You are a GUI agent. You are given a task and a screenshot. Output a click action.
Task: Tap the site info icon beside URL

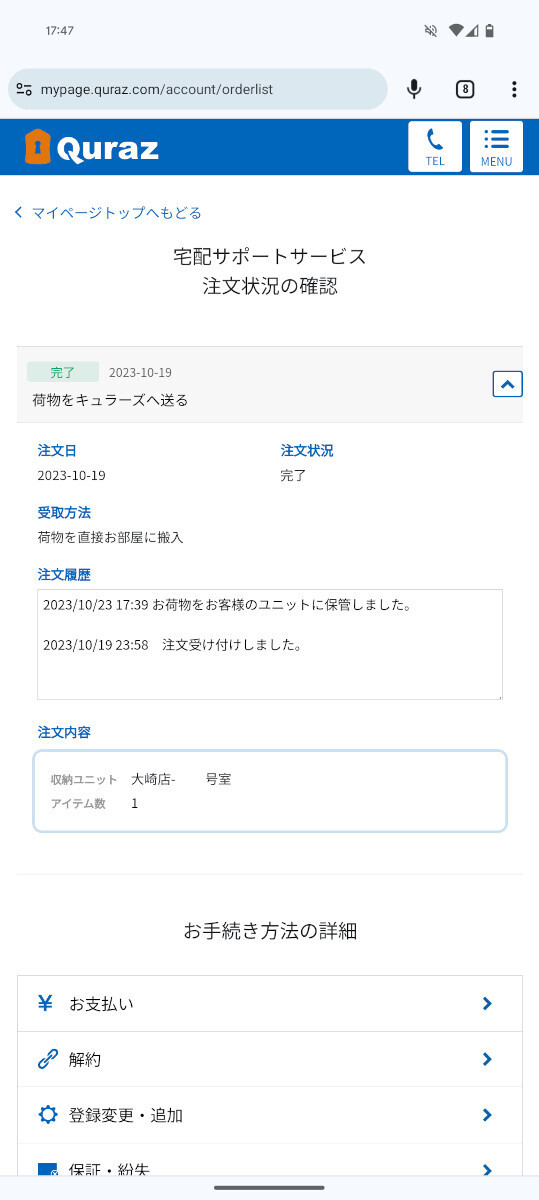click(24, 89)
